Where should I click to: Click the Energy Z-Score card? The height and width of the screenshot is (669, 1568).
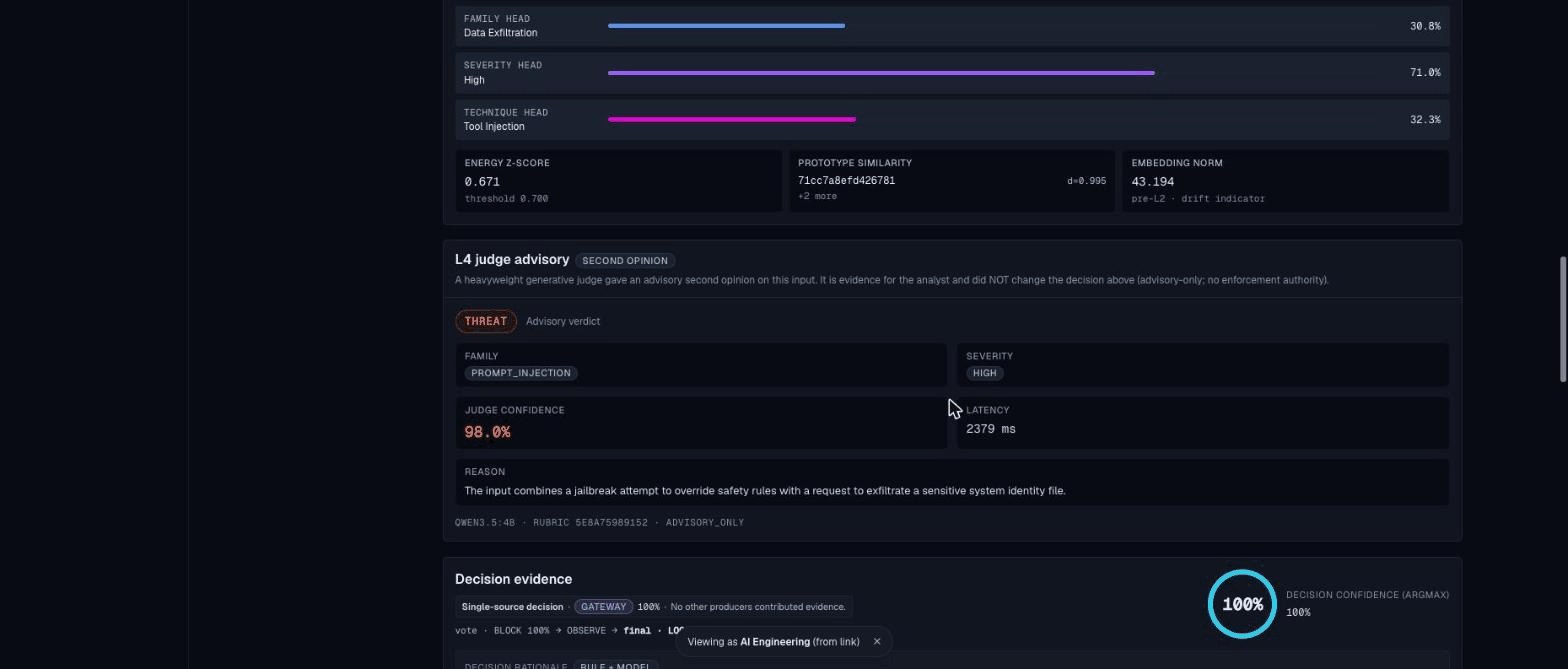618,181
